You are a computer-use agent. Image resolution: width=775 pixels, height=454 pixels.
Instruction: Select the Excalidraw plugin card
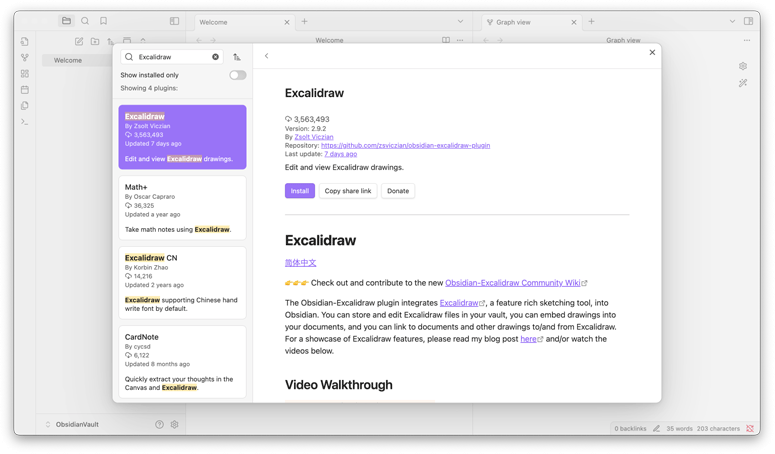182,137
